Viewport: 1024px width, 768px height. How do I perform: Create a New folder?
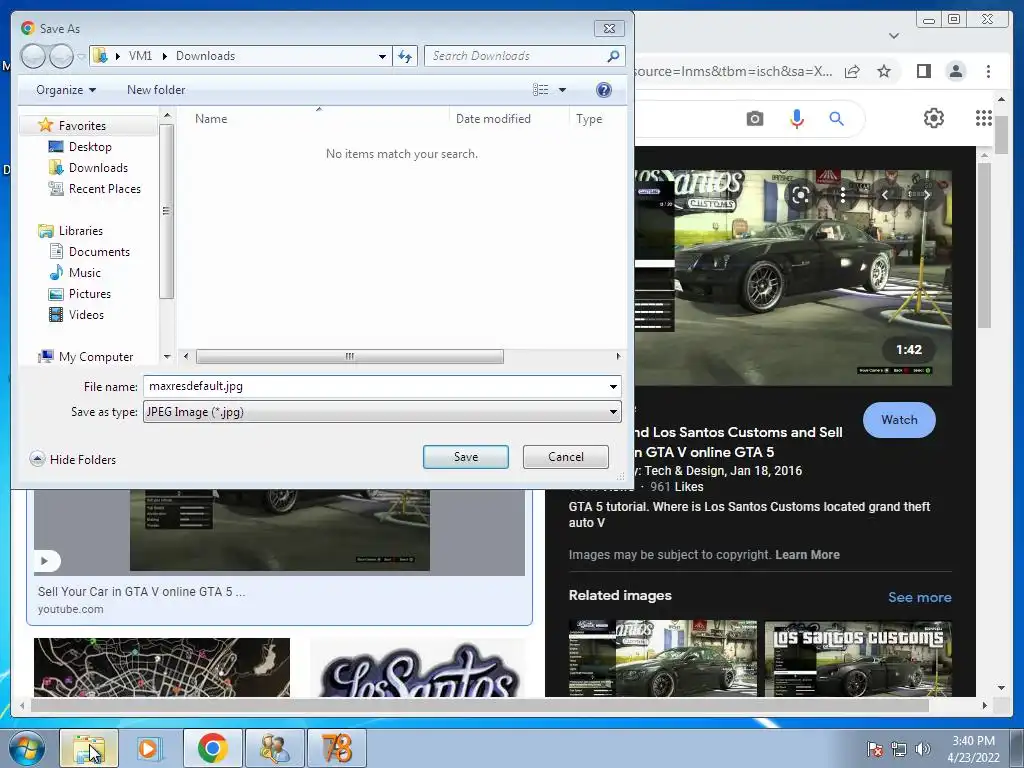point(156,90)
